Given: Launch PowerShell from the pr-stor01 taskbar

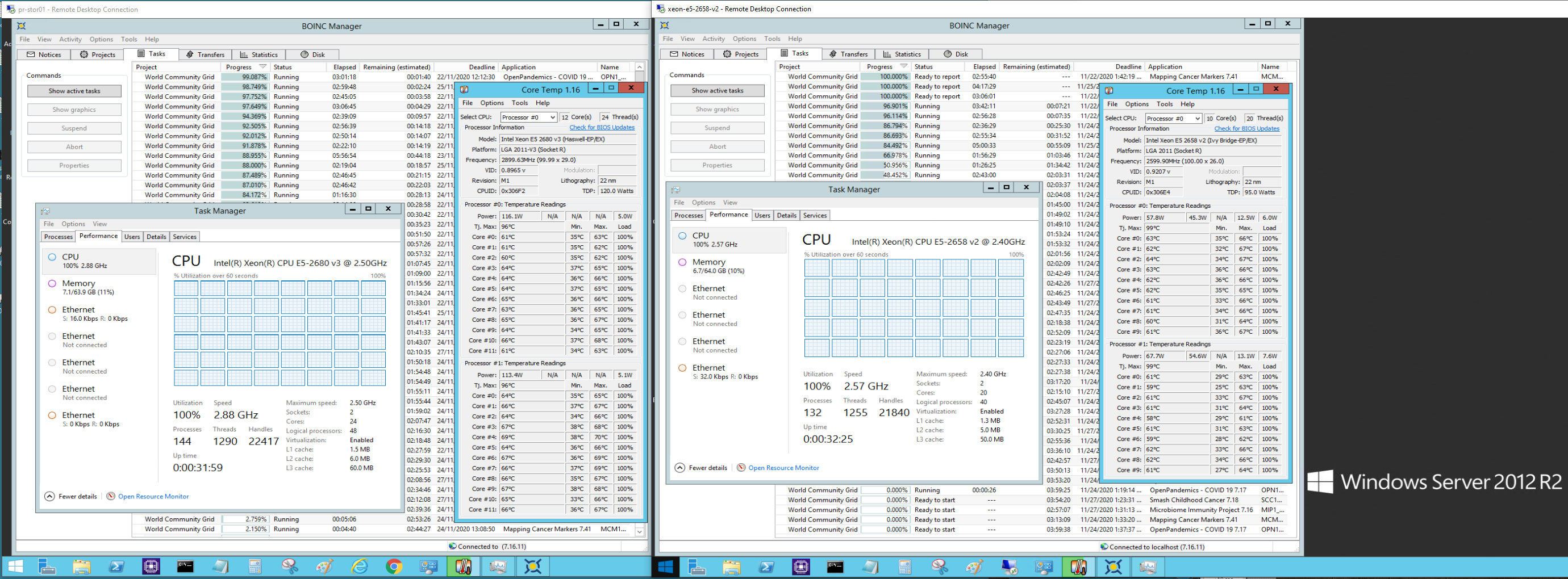Looking at the screenshot, I should pyautogui.click(x=116, y=567).
